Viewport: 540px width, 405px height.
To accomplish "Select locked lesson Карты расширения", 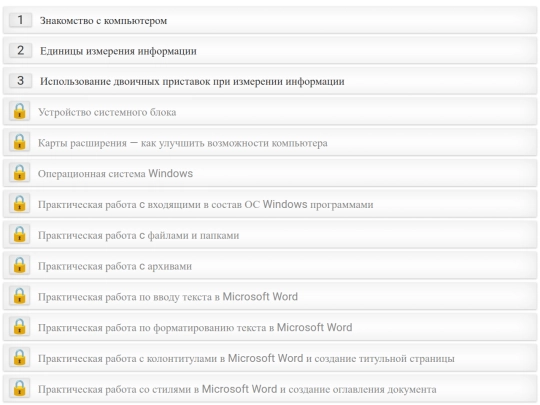I will tap(270, 142).
